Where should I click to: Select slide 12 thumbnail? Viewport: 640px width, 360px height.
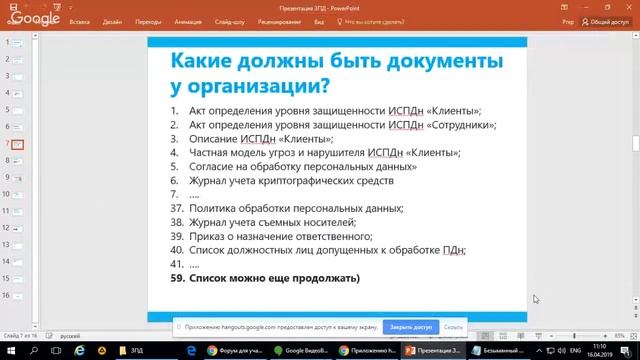(x=18, y=229)
